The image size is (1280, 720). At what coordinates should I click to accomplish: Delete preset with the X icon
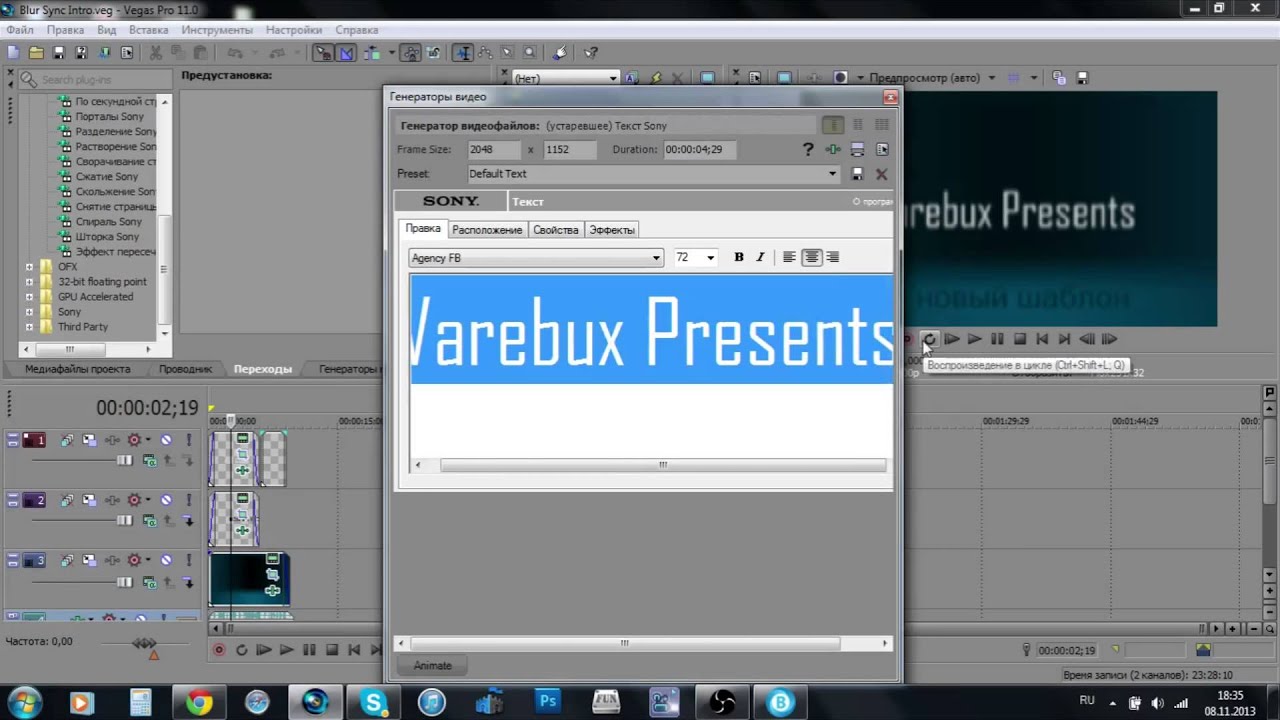click(x=881, y=174)
